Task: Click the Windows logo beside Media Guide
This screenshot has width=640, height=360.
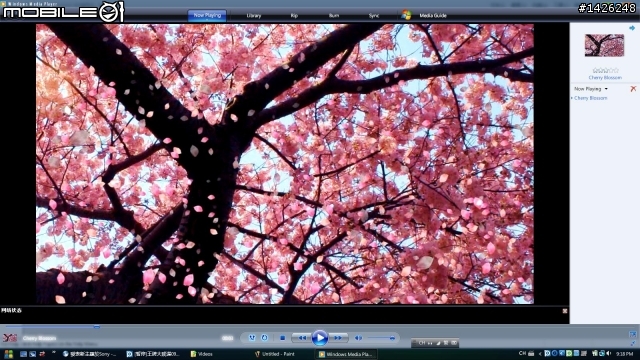Action: point(406,15)
